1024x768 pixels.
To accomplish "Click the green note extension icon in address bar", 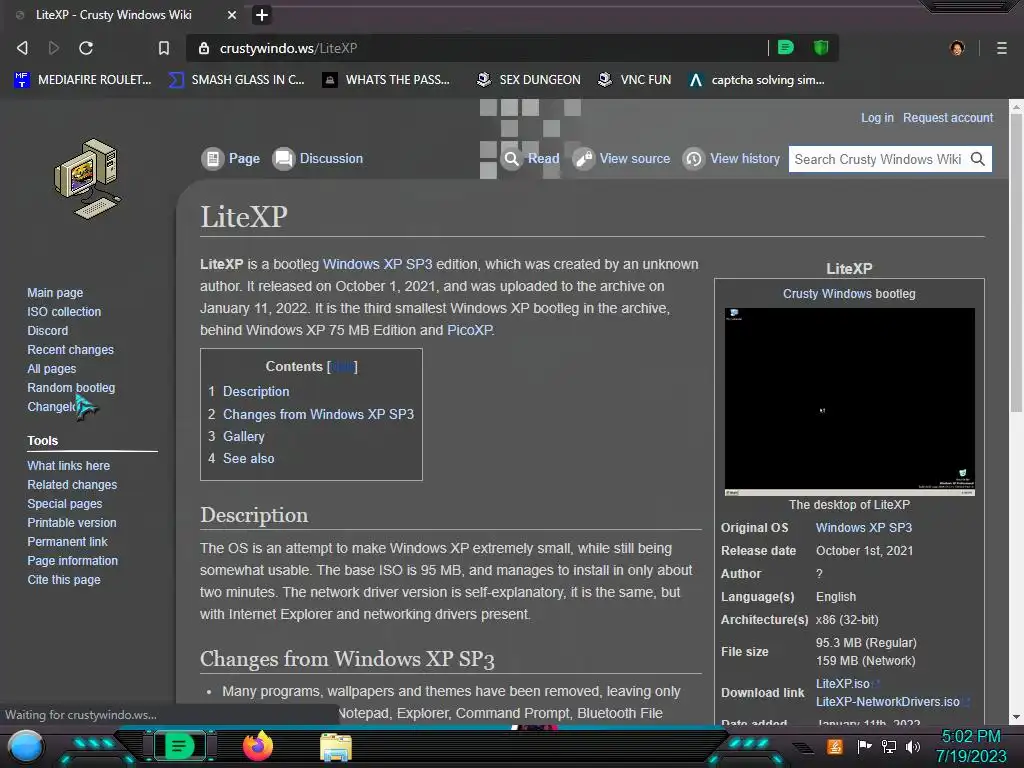I will (x=786, y=47).
